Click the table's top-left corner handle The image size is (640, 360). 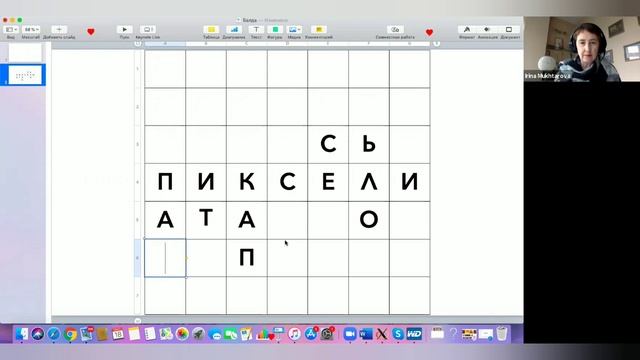138,43
